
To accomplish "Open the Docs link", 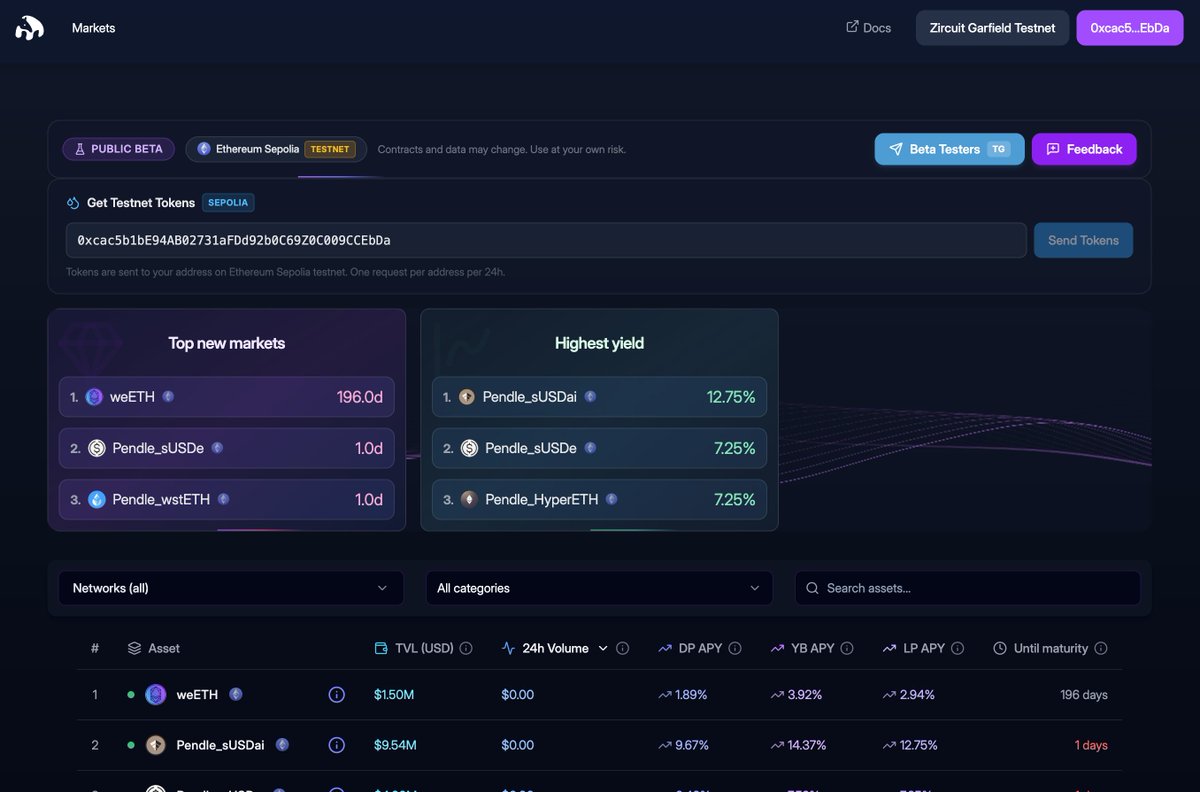I will point(868,28).
